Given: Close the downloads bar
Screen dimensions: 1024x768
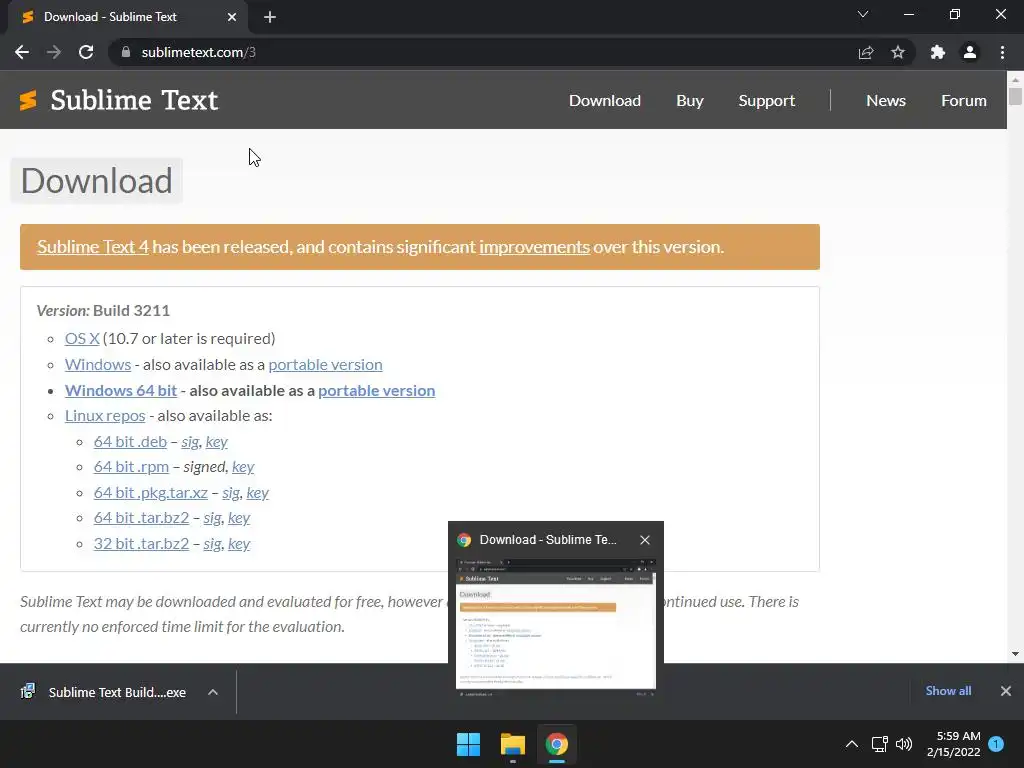Looking at the screenshot, I should click(x=1006, y=691).
